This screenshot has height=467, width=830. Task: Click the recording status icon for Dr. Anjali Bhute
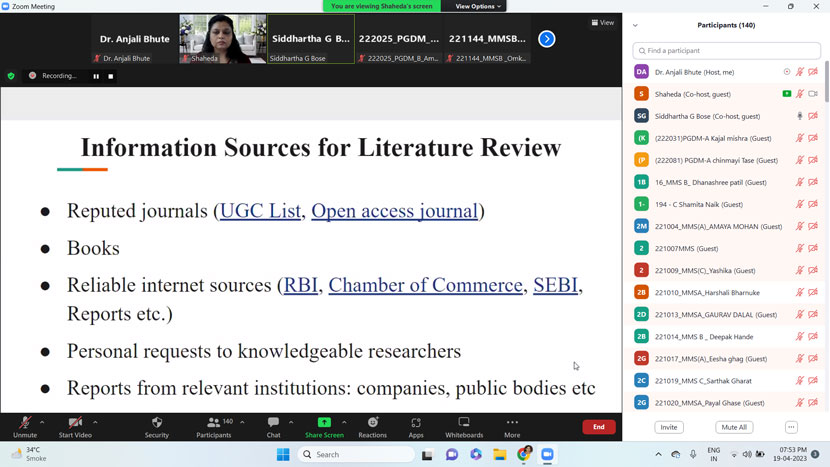[787, 72]
